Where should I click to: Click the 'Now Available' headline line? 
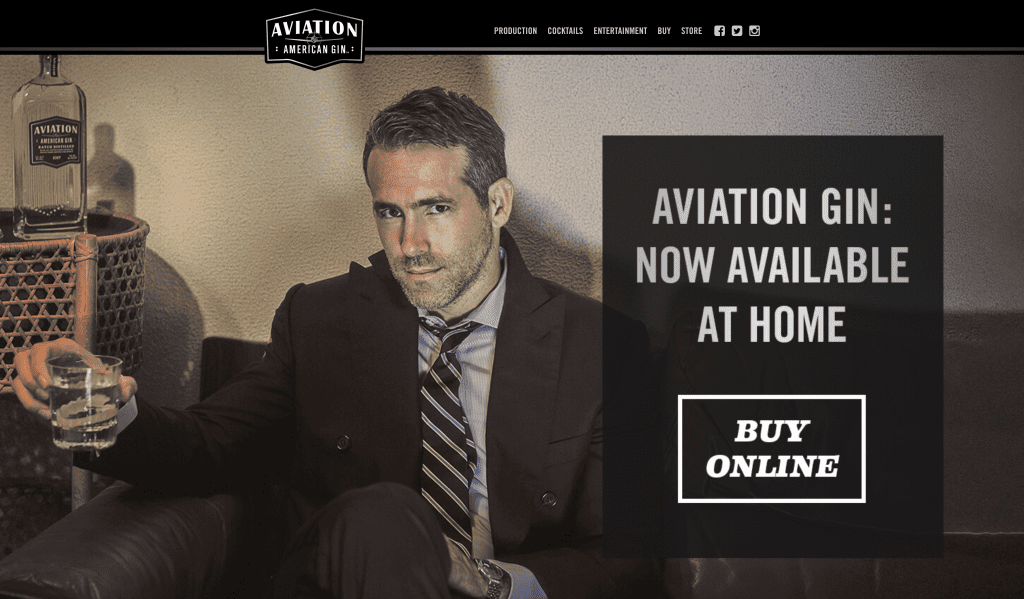coord(772,265)
